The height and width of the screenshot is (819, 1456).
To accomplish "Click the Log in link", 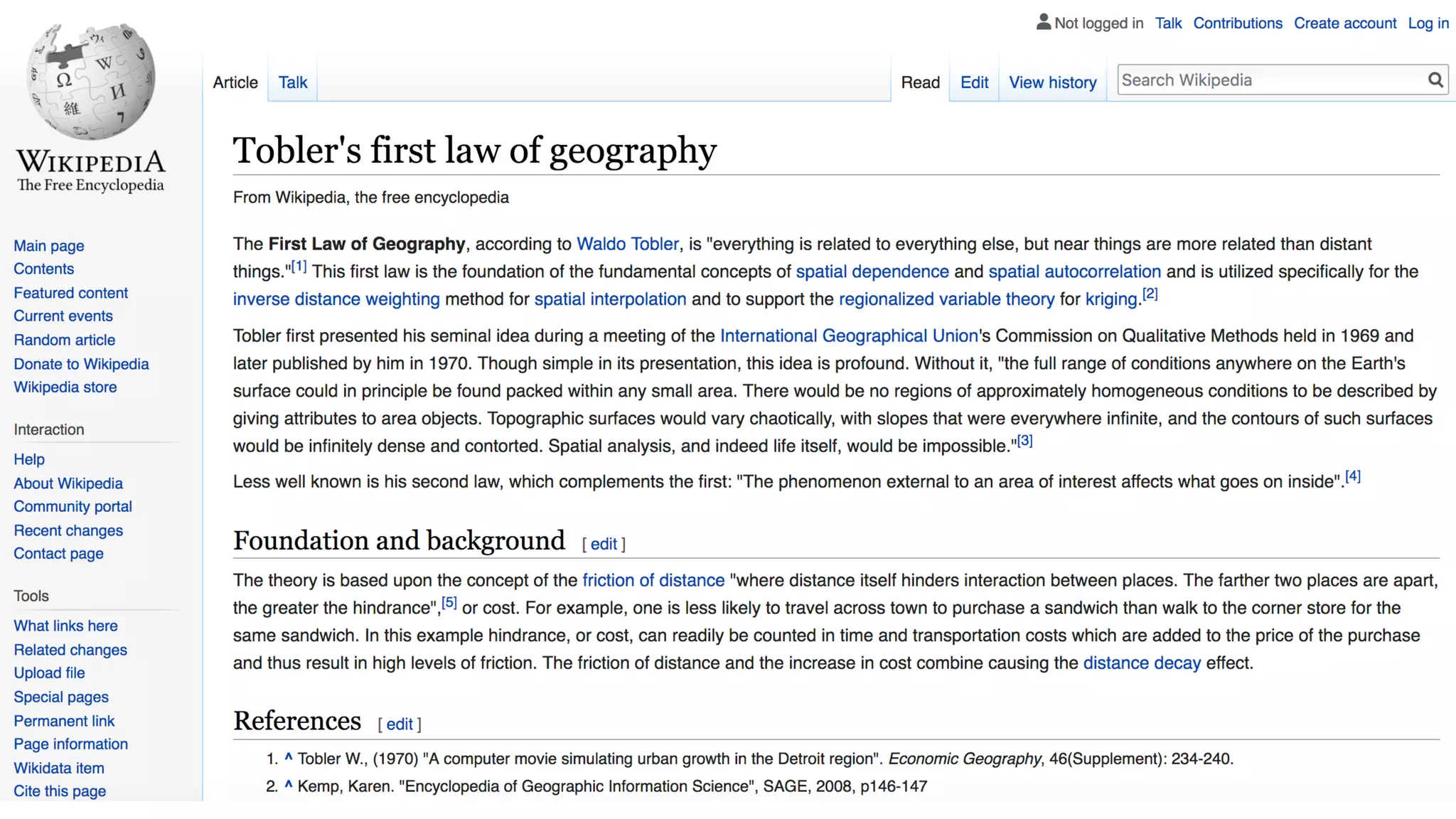I will click(1428, 23).
